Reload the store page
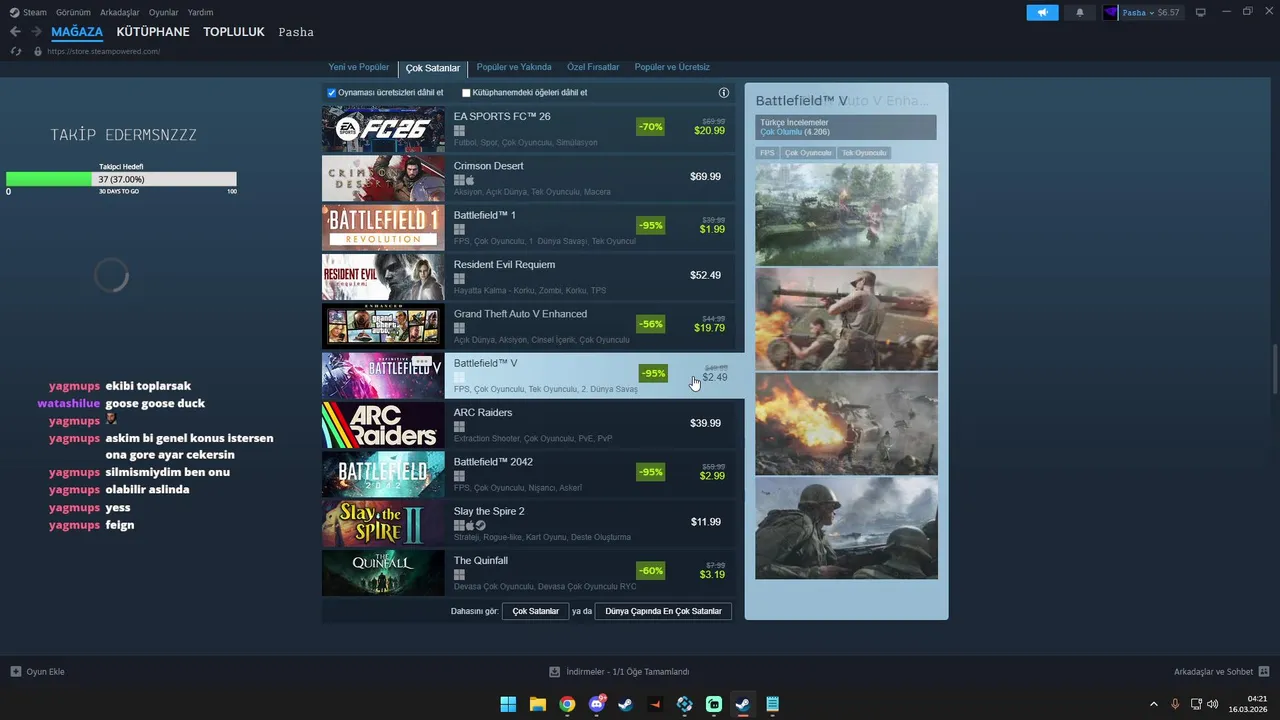Screen dimensions: 1280x720 (16, 51)
